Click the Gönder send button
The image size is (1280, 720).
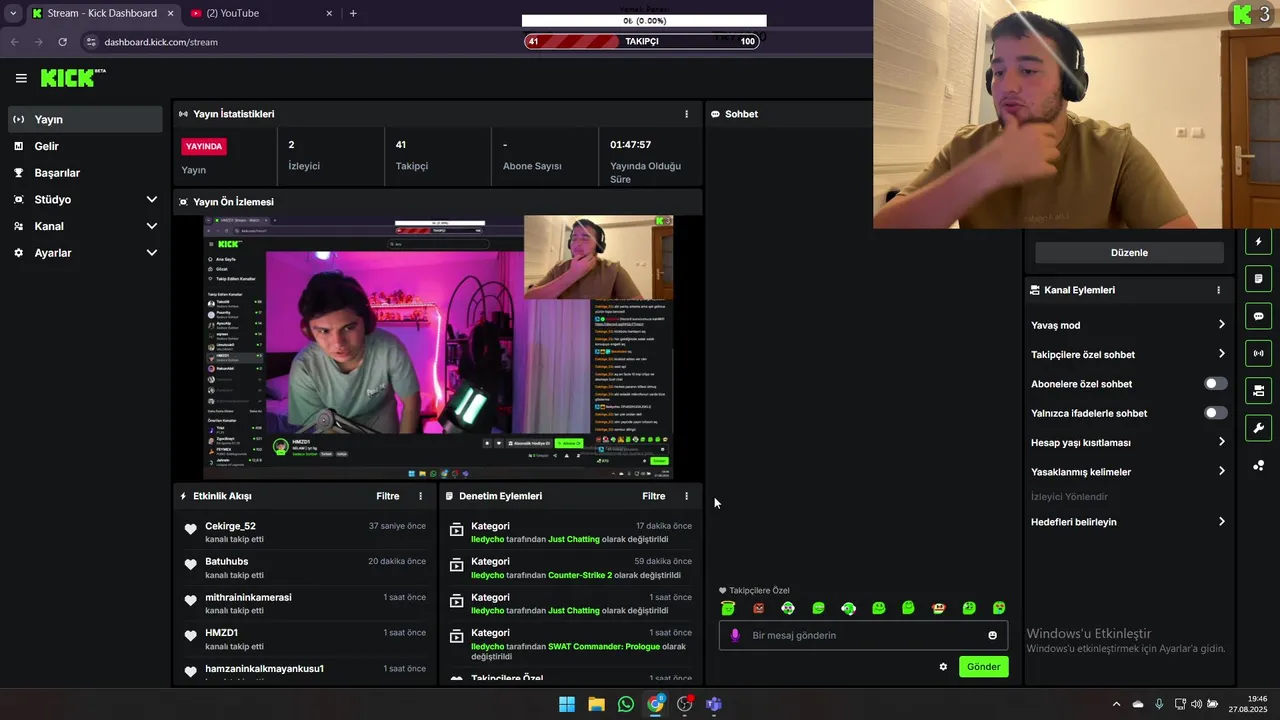(x=983, y=667)
